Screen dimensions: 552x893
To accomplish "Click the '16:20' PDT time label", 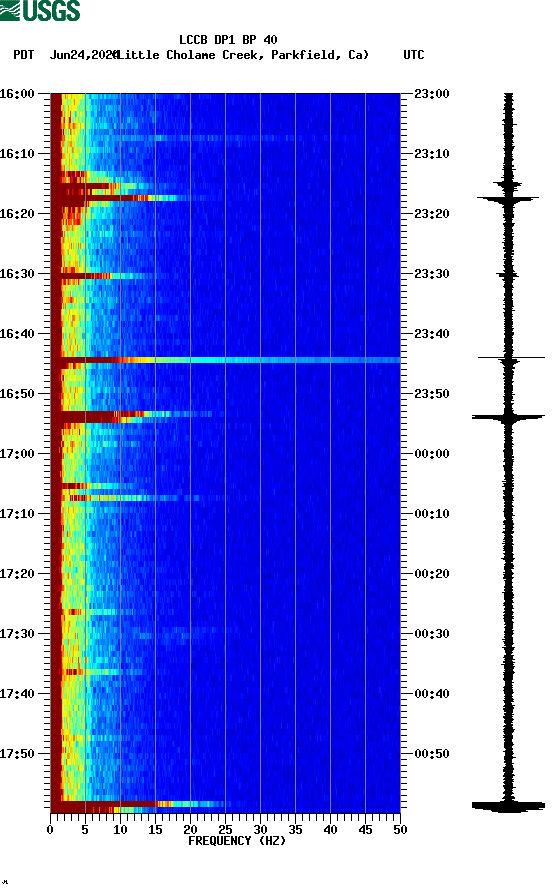I will (x=17, y=214).
